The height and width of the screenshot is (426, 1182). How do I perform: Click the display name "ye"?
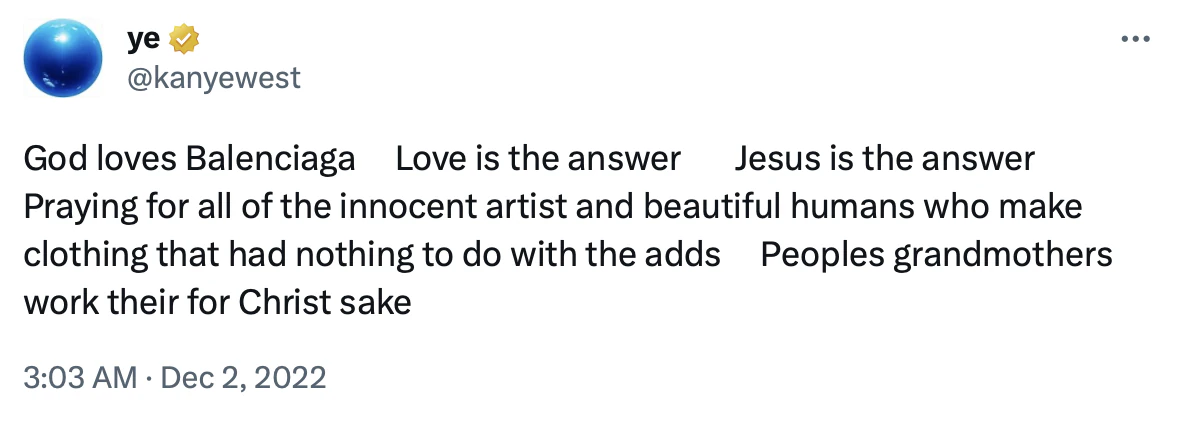tap(142, 40)
